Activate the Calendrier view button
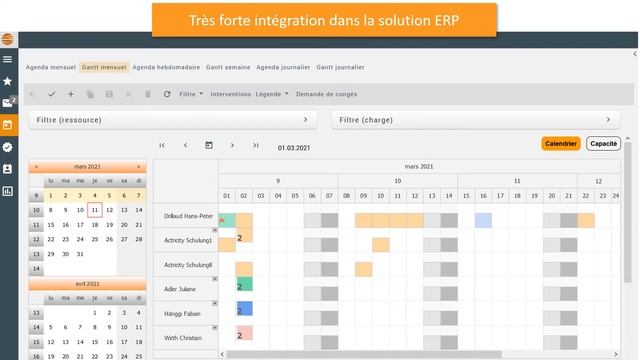The height and width of the screenshot is (360, 640). tap(561, 144)
